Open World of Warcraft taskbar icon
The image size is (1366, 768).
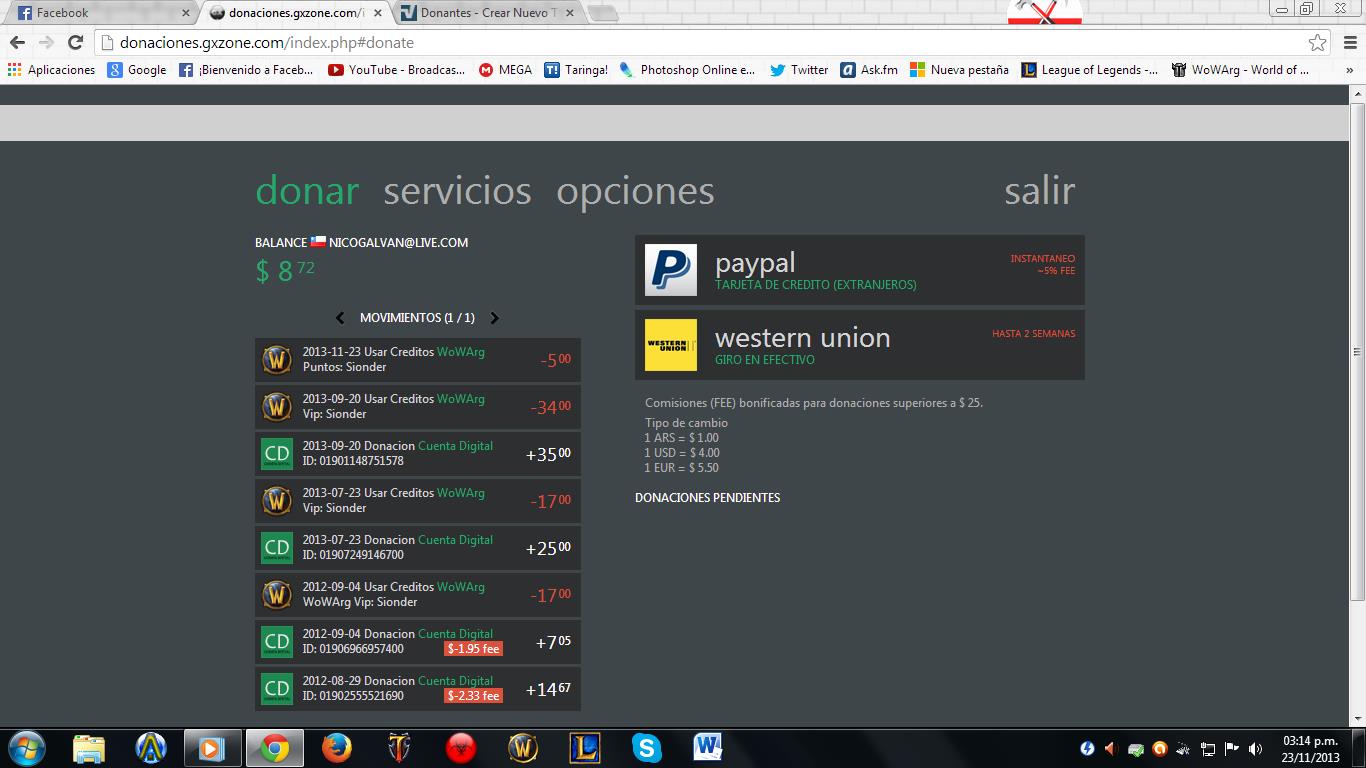[x=523, y=748]
